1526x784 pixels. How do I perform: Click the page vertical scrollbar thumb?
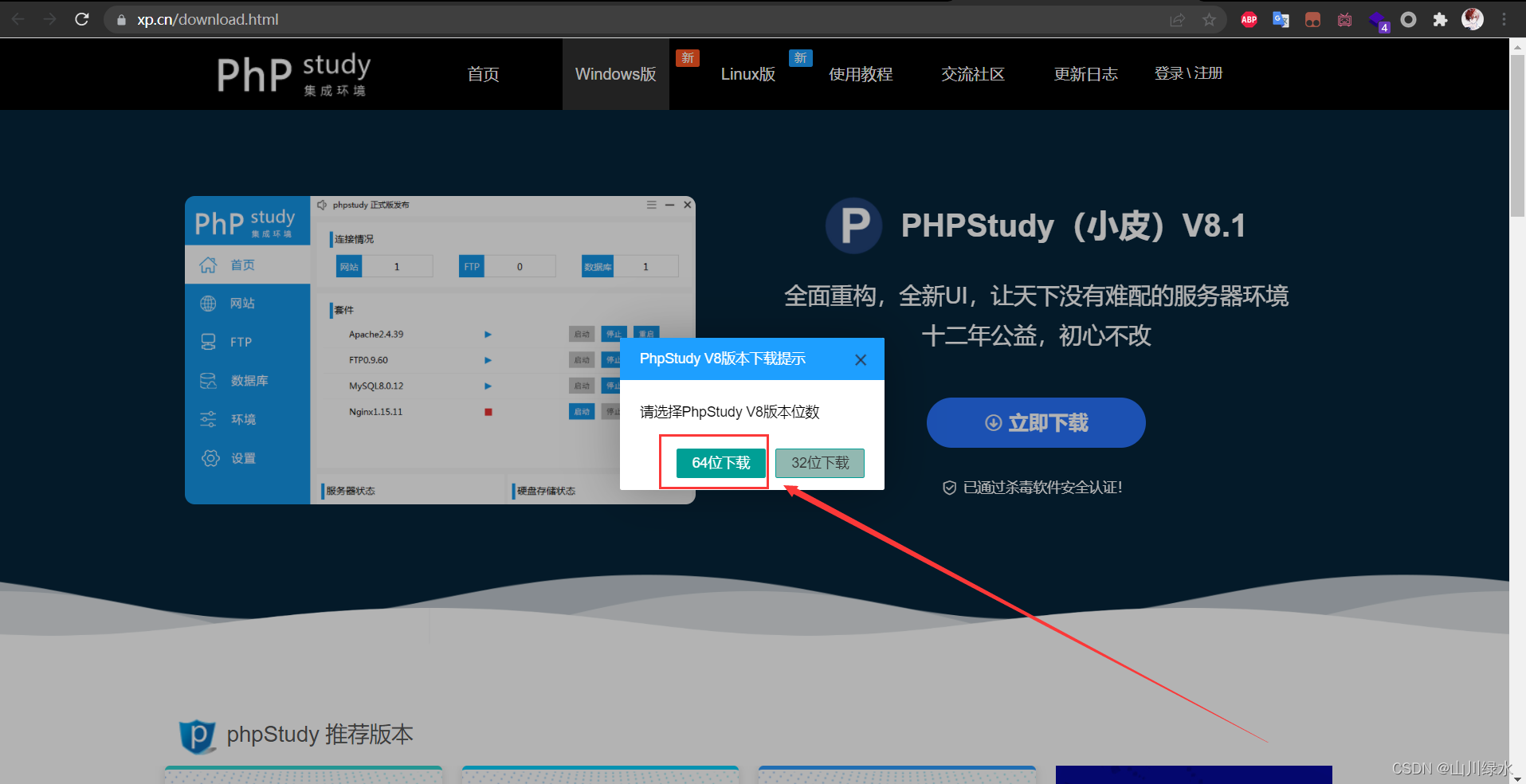coord(1517,135)
